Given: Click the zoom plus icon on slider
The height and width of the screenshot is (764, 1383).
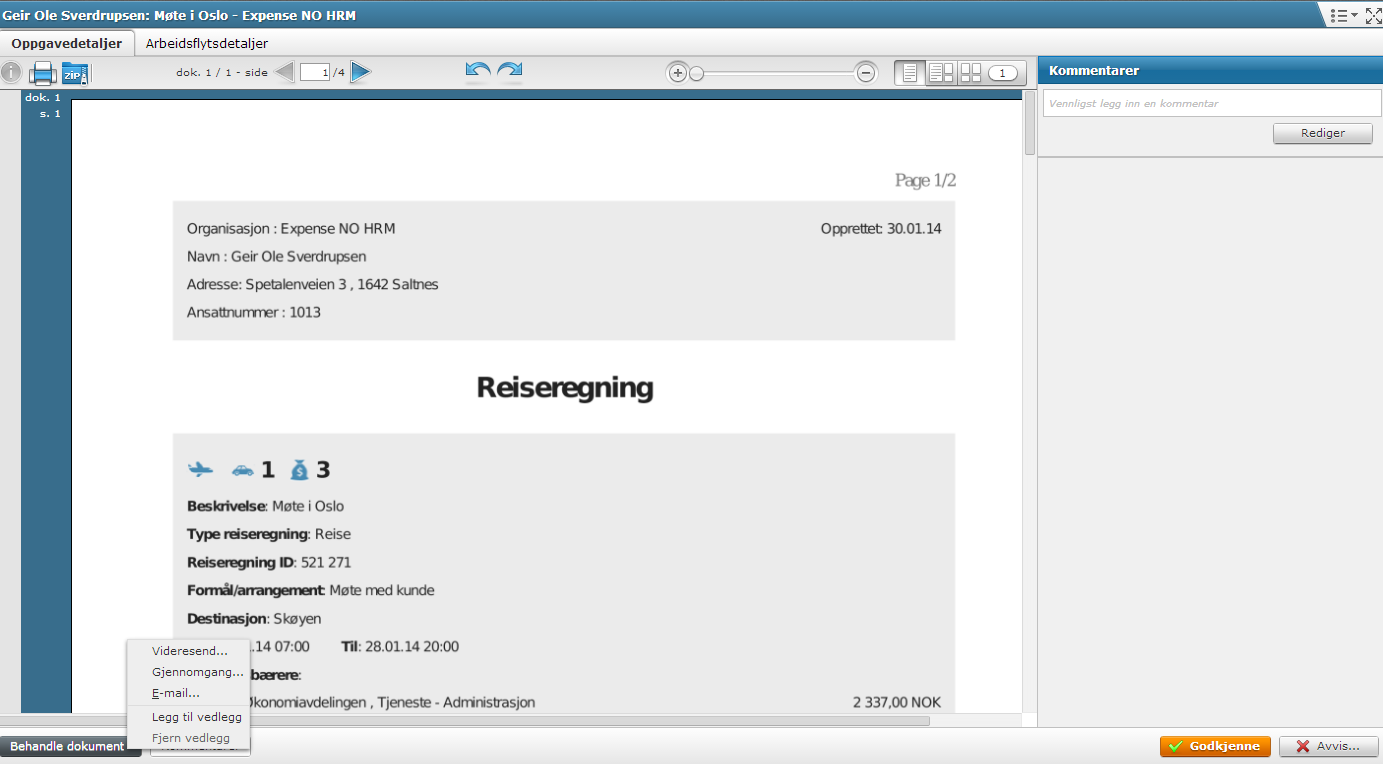Looking at the screenshot, I should click(677, 73).
